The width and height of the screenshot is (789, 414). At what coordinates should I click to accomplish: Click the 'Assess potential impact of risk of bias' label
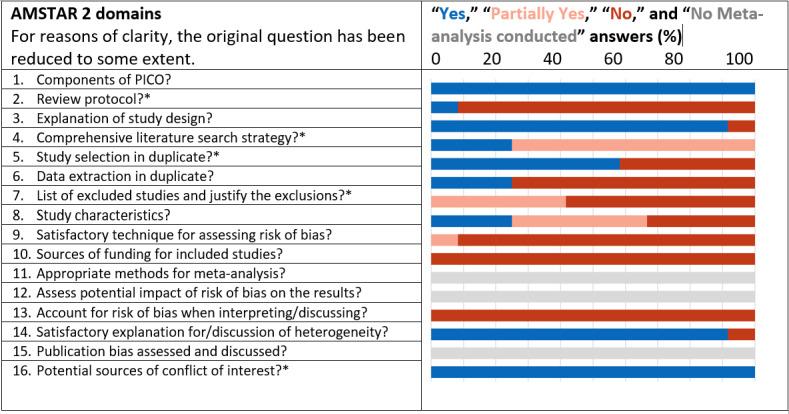(199, 293)
